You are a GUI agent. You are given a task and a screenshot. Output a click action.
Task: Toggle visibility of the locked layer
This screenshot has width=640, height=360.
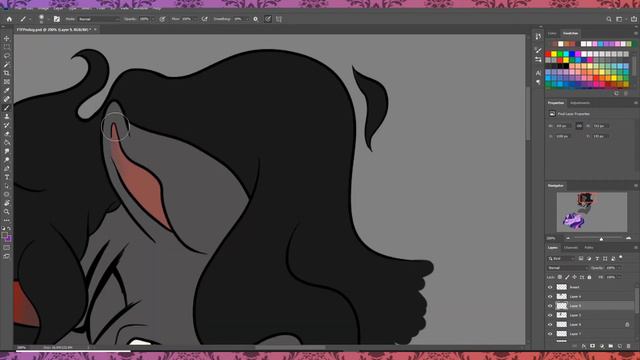click(x=550, y=324)
